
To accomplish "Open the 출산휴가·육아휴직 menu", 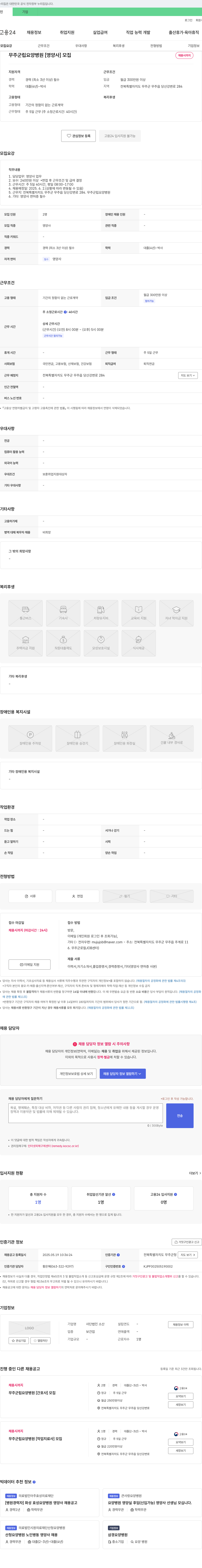I will click(x=184, y=32).
